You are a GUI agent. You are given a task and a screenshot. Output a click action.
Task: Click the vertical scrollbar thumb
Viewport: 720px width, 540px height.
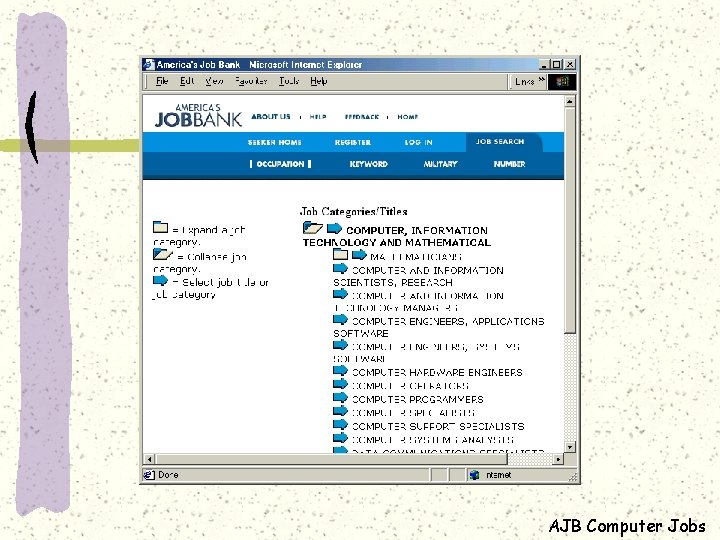(570, 220)
